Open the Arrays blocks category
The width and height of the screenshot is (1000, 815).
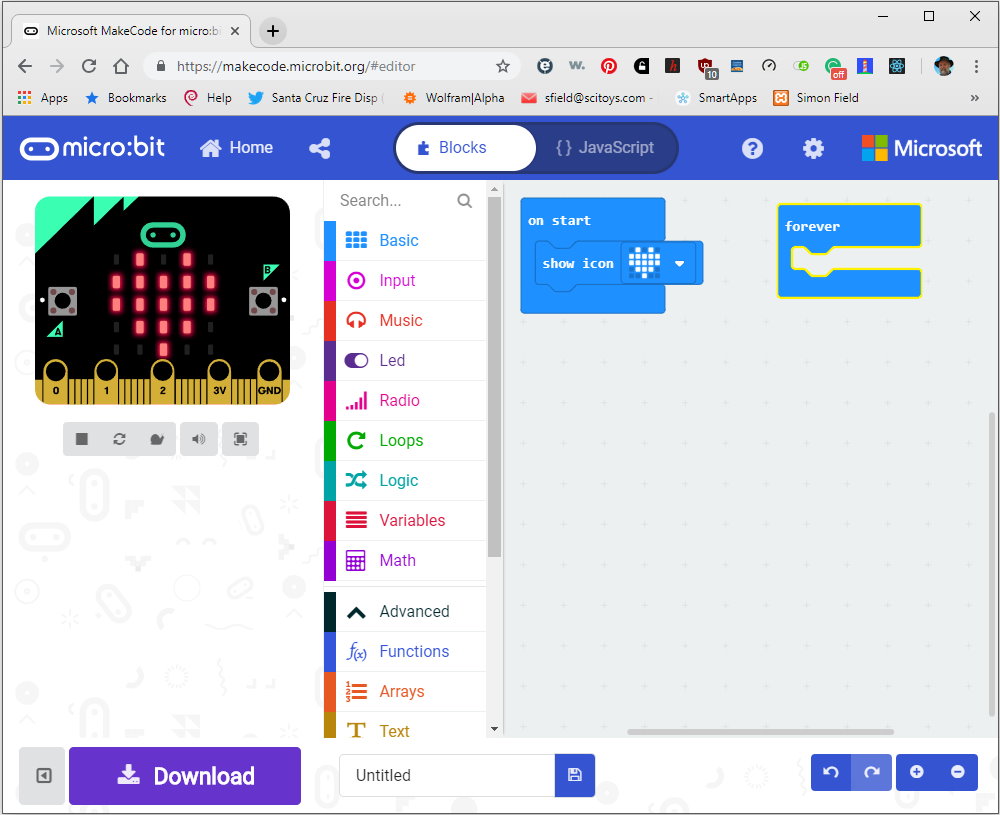[405, 691]
